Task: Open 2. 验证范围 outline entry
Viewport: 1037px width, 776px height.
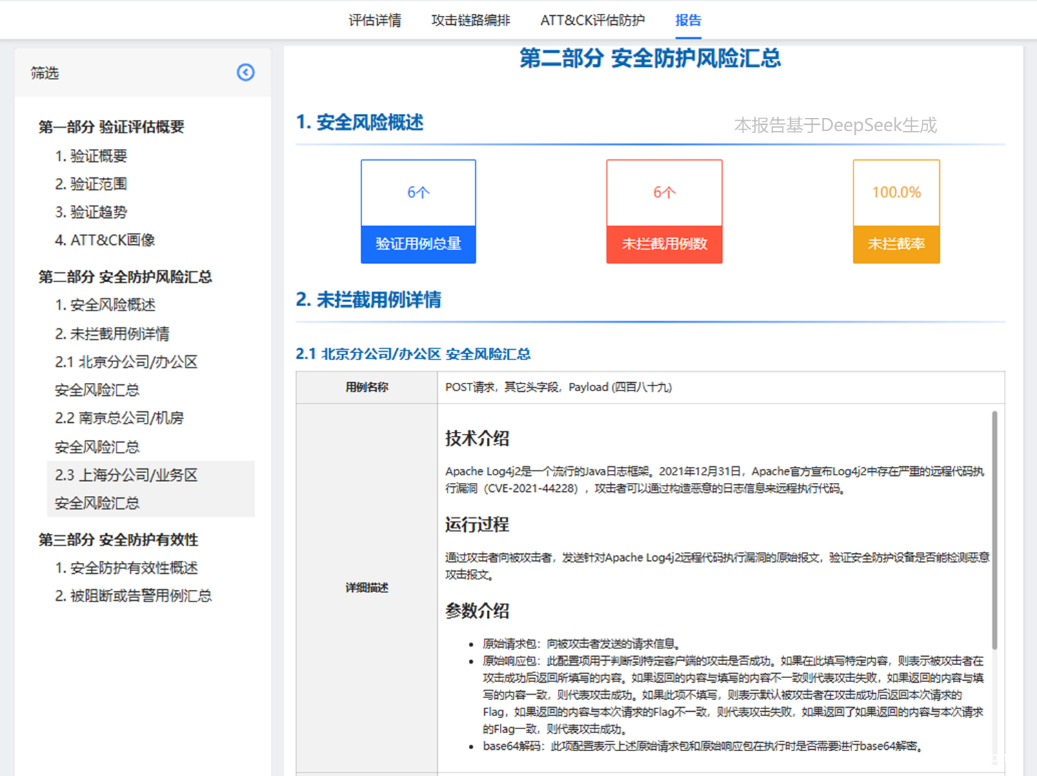Action: (x=91, y=184)
